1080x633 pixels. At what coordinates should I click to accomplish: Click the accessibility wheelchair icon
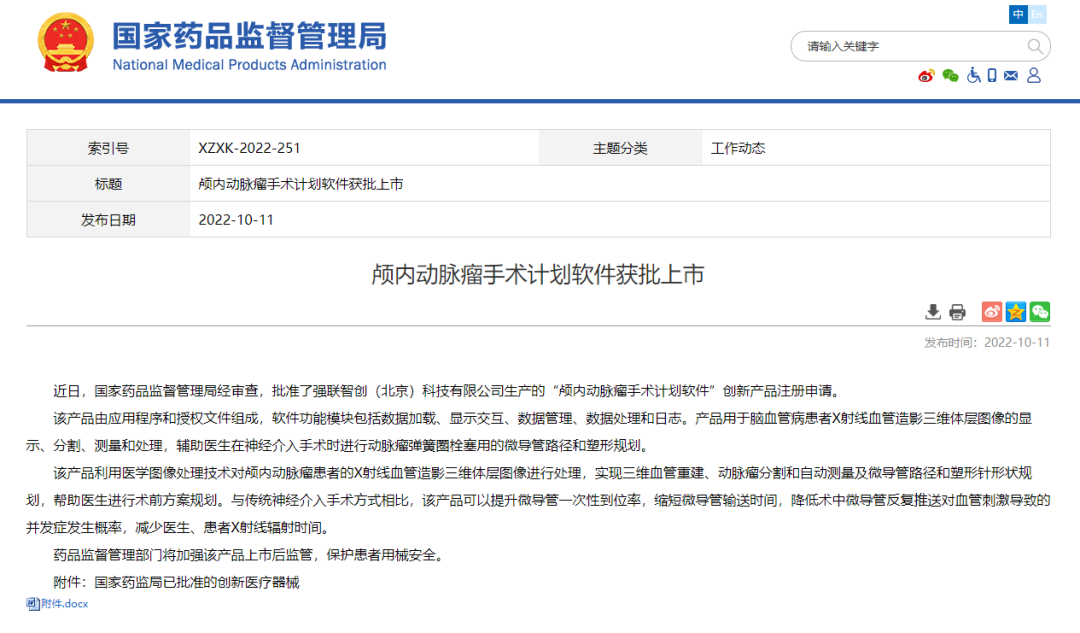(973, 76)
